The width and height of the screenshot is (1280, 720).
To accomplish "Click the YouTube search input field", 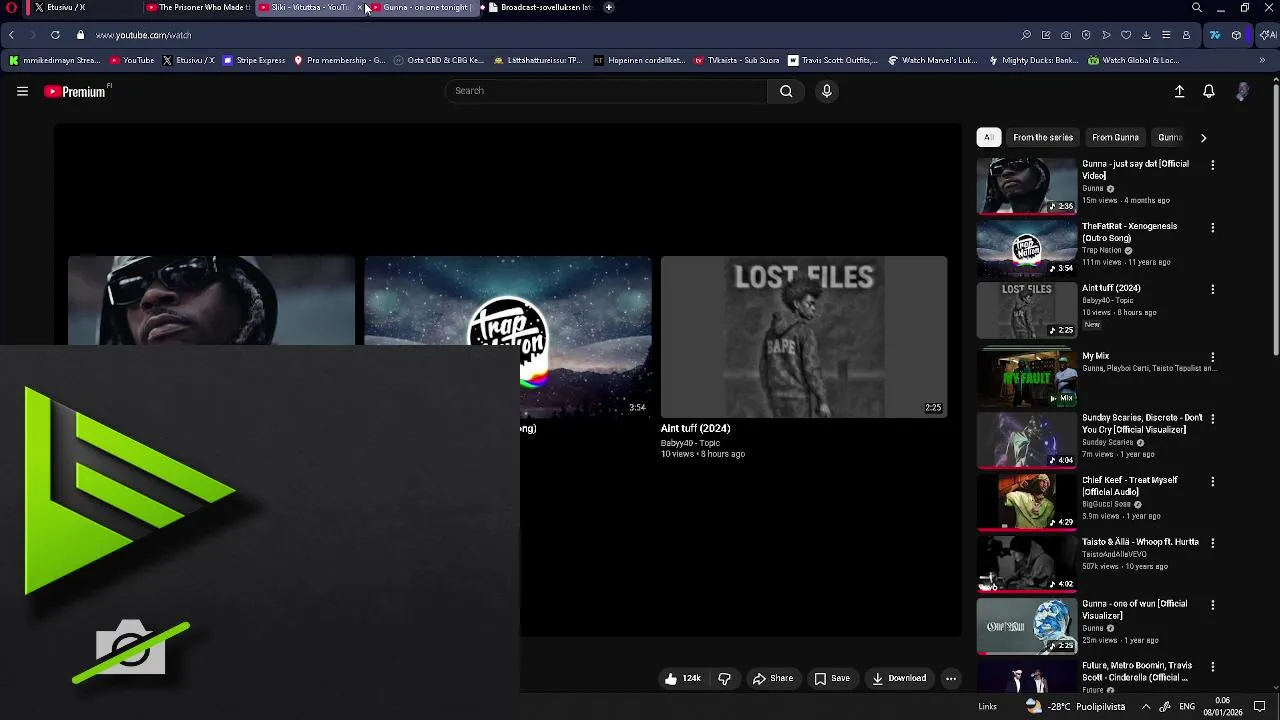I will coord(606,91).
